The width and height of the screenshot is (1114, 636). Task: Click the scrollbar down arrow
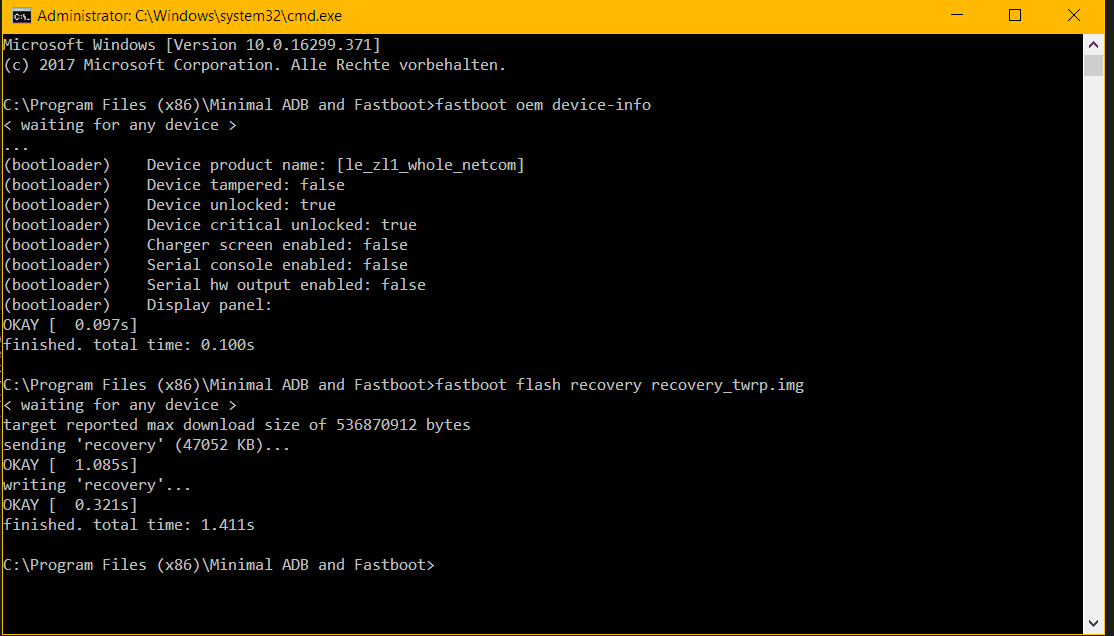(x=1093, y=624)
